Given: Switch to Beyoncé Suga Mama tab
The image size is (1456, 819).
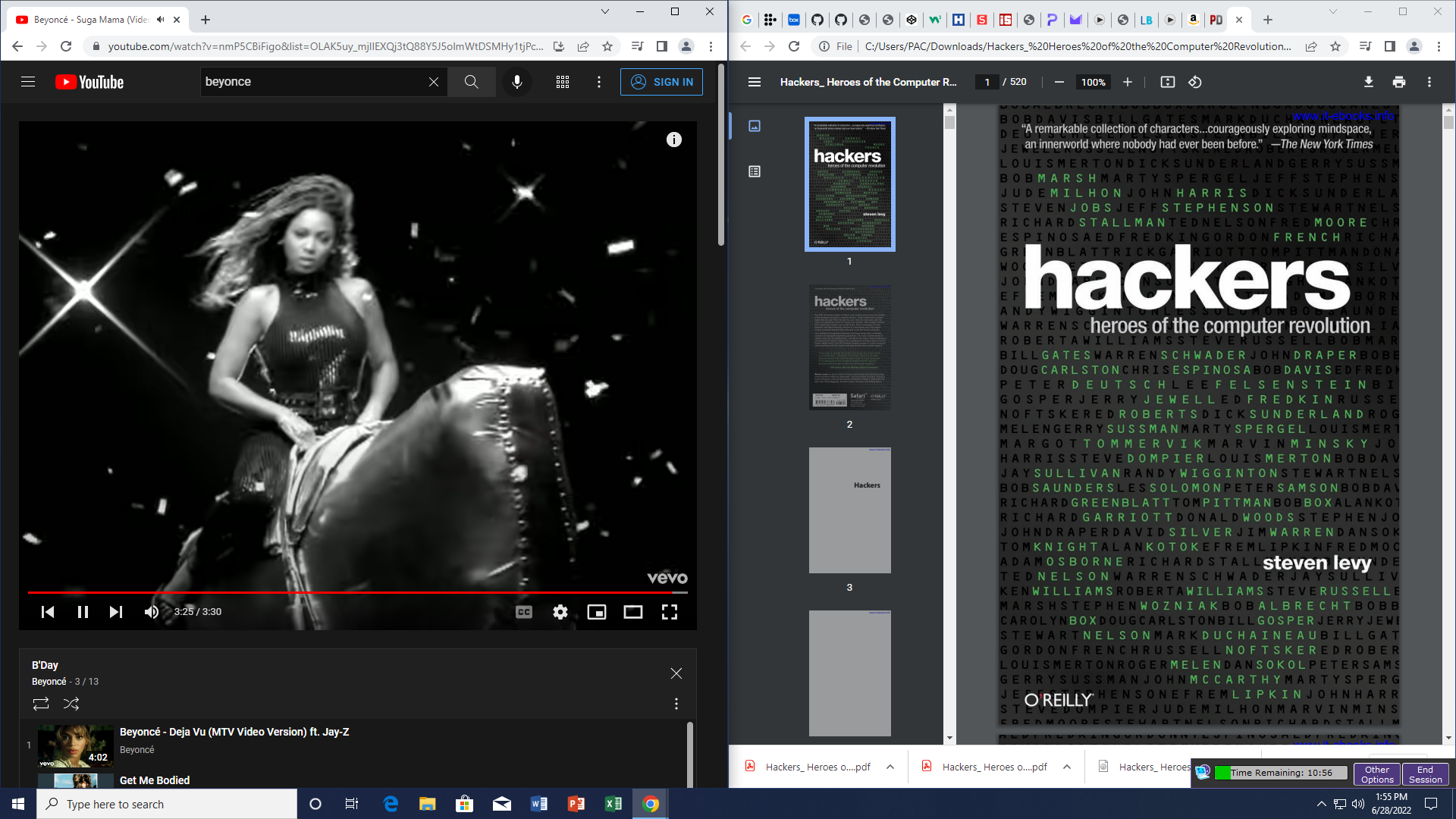Looking at the screenshot, I should pyautogui.click(x=91, y=20).
